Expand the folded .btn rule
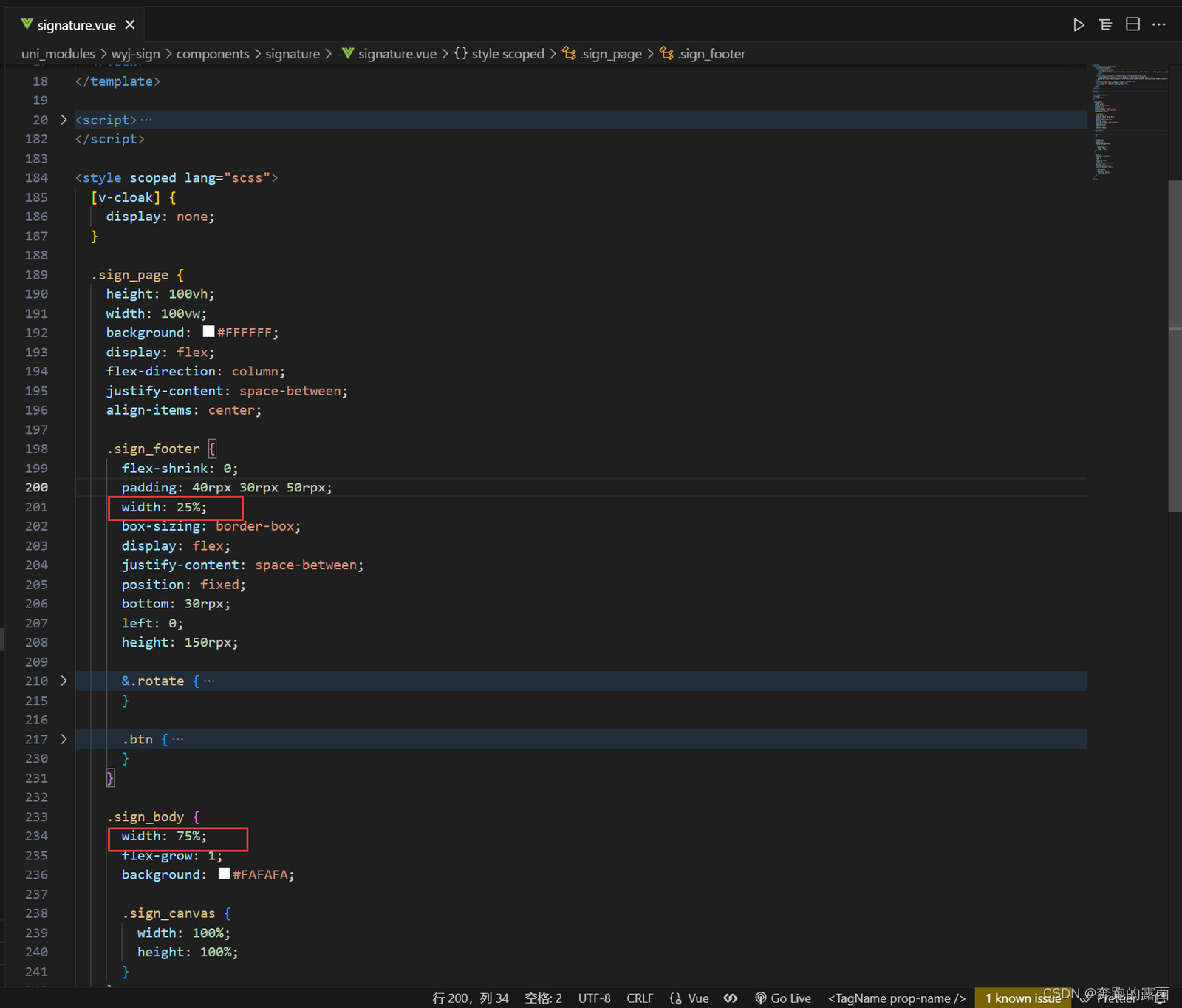1182x1008 pixels. 64,739
